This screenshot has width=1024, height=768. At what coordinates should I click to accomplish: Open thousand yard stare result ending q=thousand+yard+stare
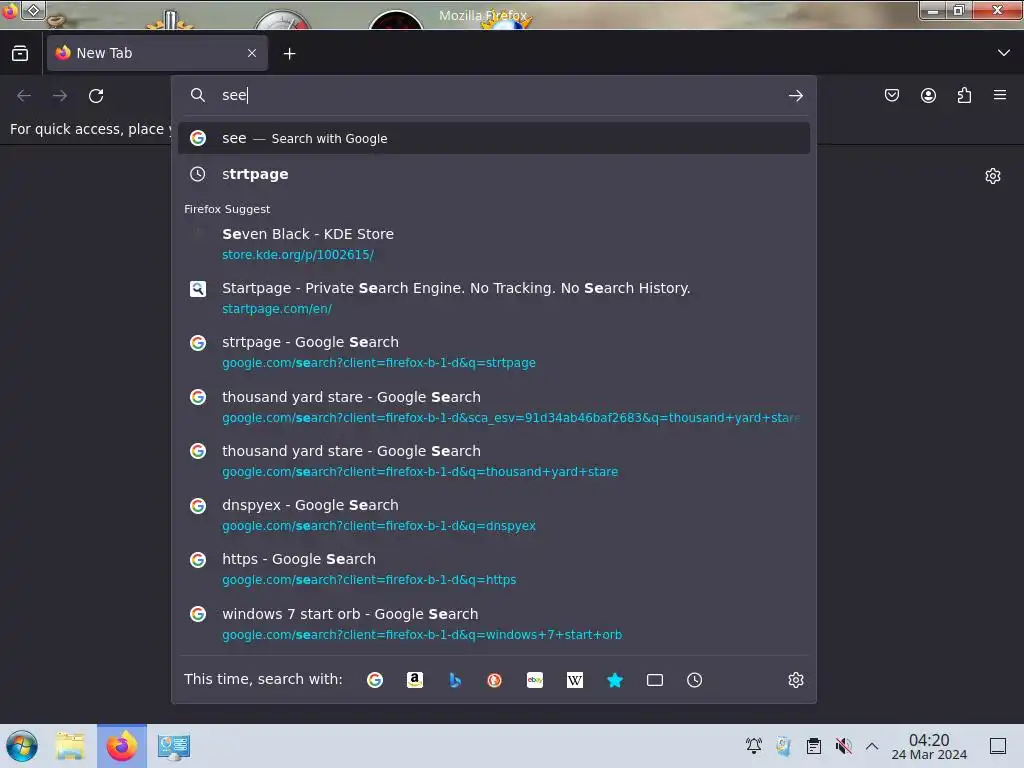(494, 461)
